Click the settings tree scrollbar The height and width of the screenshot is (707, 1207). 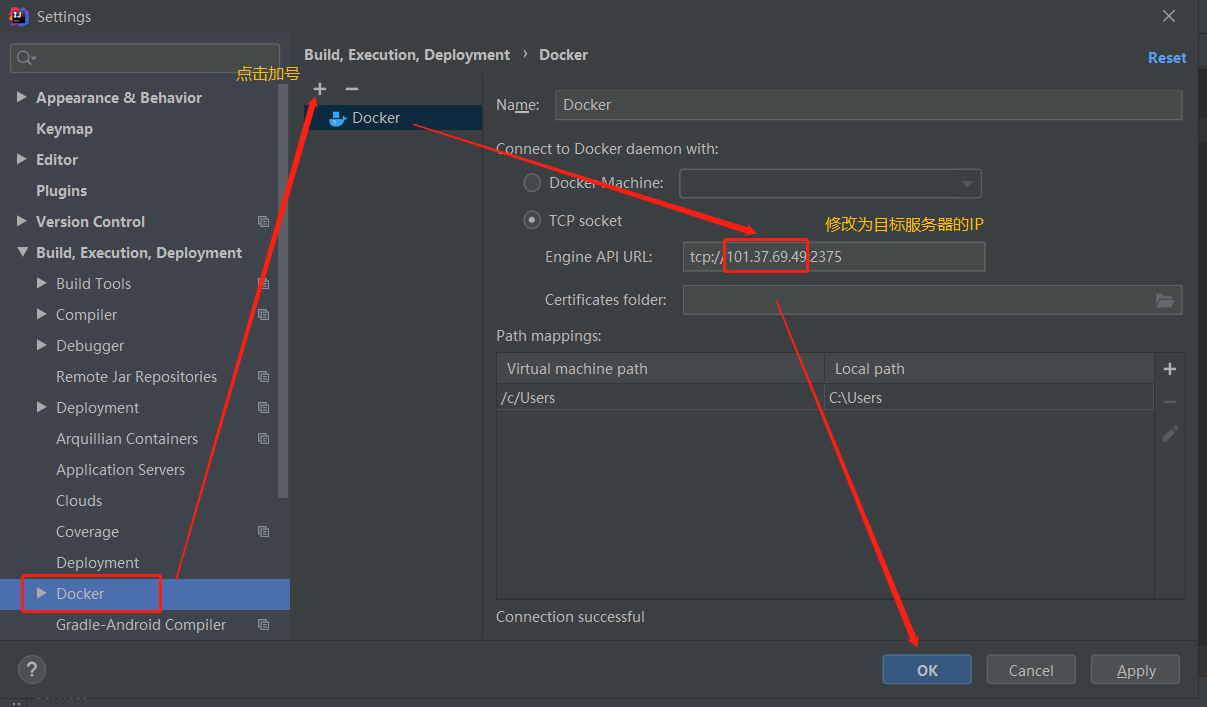pyautogui.click(x=284, y=290)
